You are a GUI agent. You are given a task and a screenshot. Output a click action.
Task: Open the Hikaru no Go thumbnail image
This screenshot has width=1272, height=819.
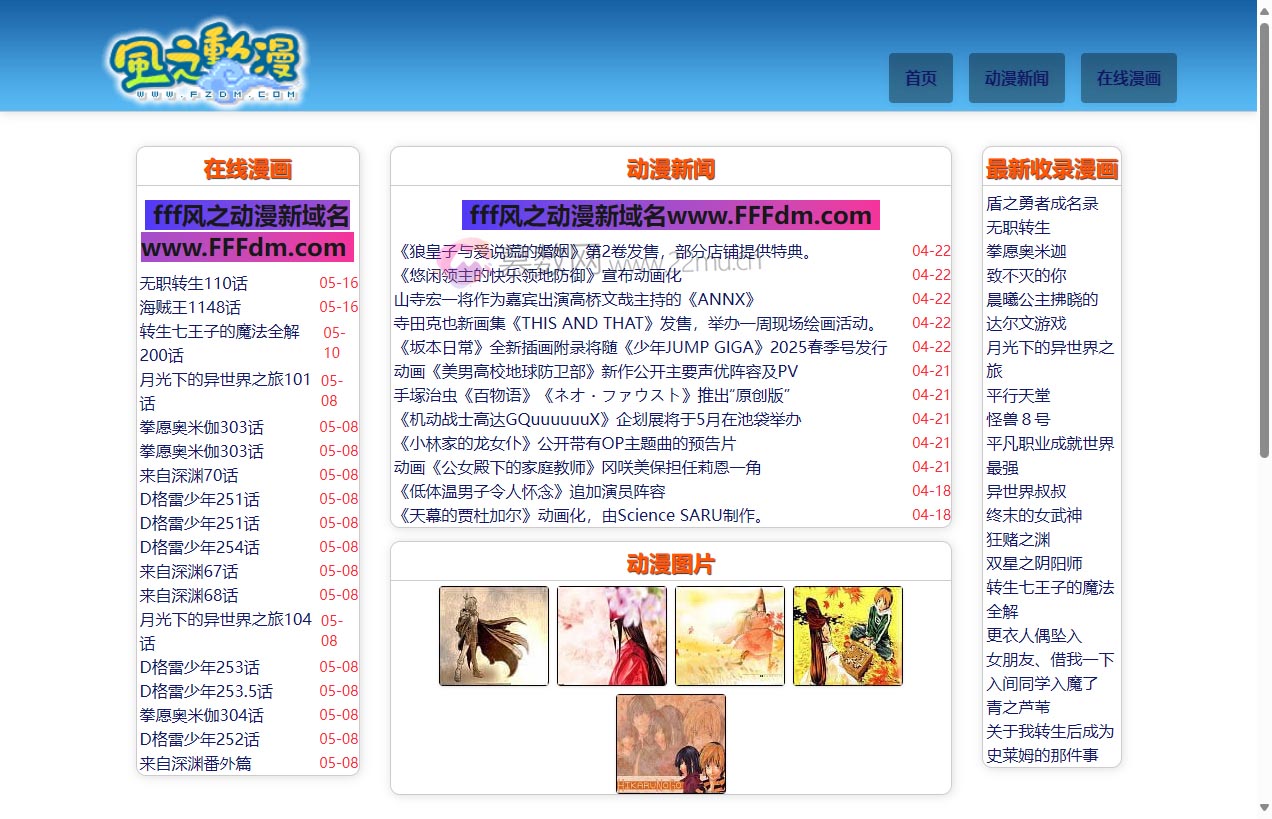(671, 744)
